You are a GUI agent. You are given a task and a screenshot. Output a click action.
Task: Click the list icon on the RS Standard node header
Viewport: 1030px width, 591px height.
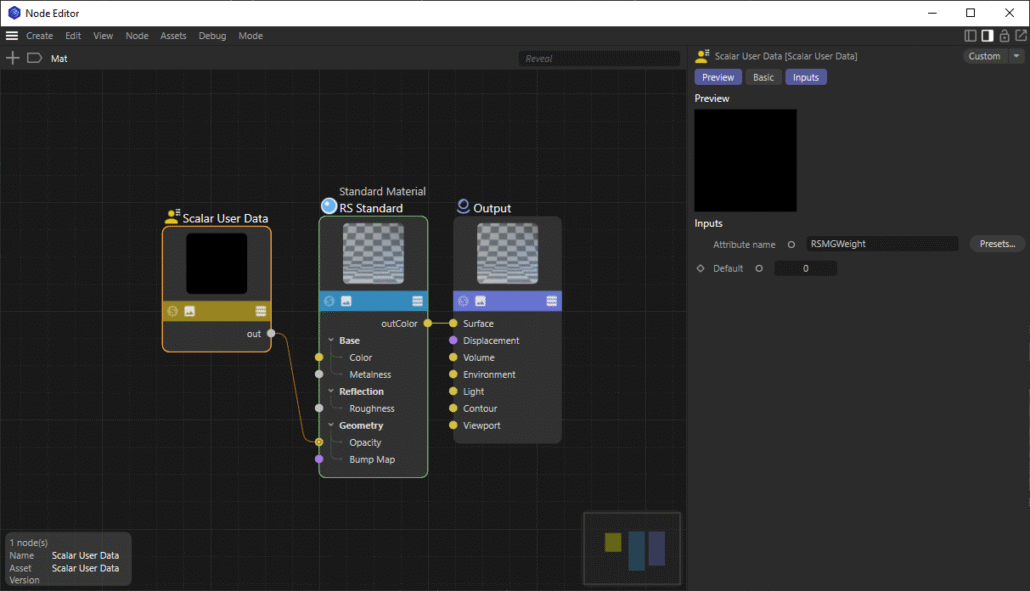(417, 301)
